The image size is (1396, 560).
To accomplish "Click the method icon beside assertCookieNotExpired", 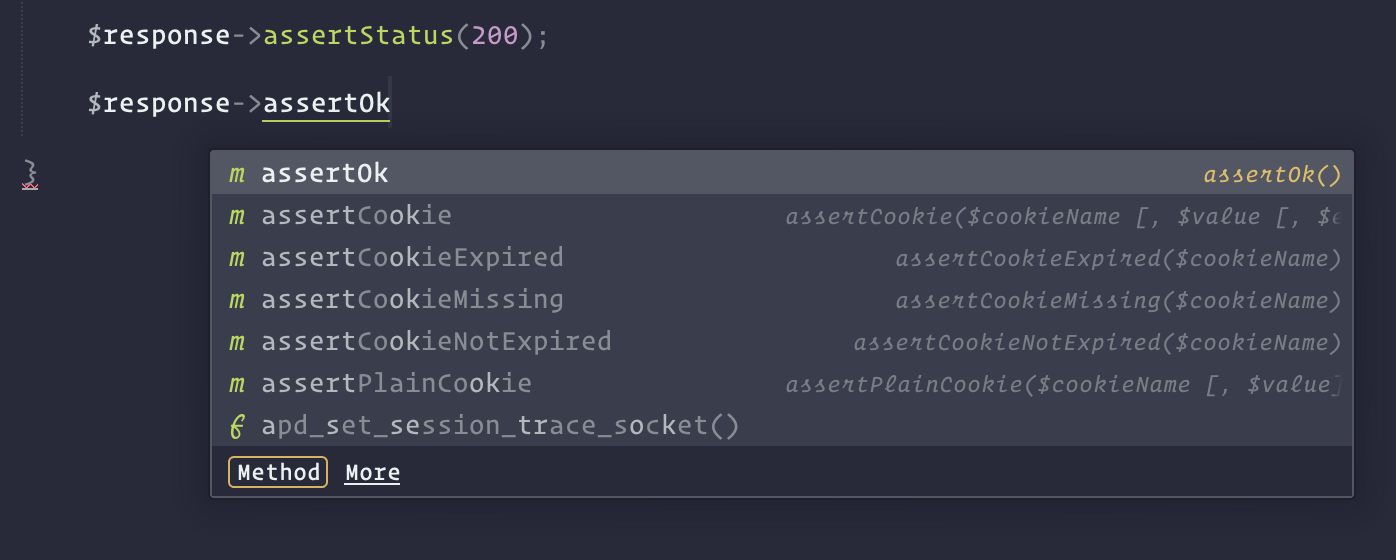I will 237,343.
